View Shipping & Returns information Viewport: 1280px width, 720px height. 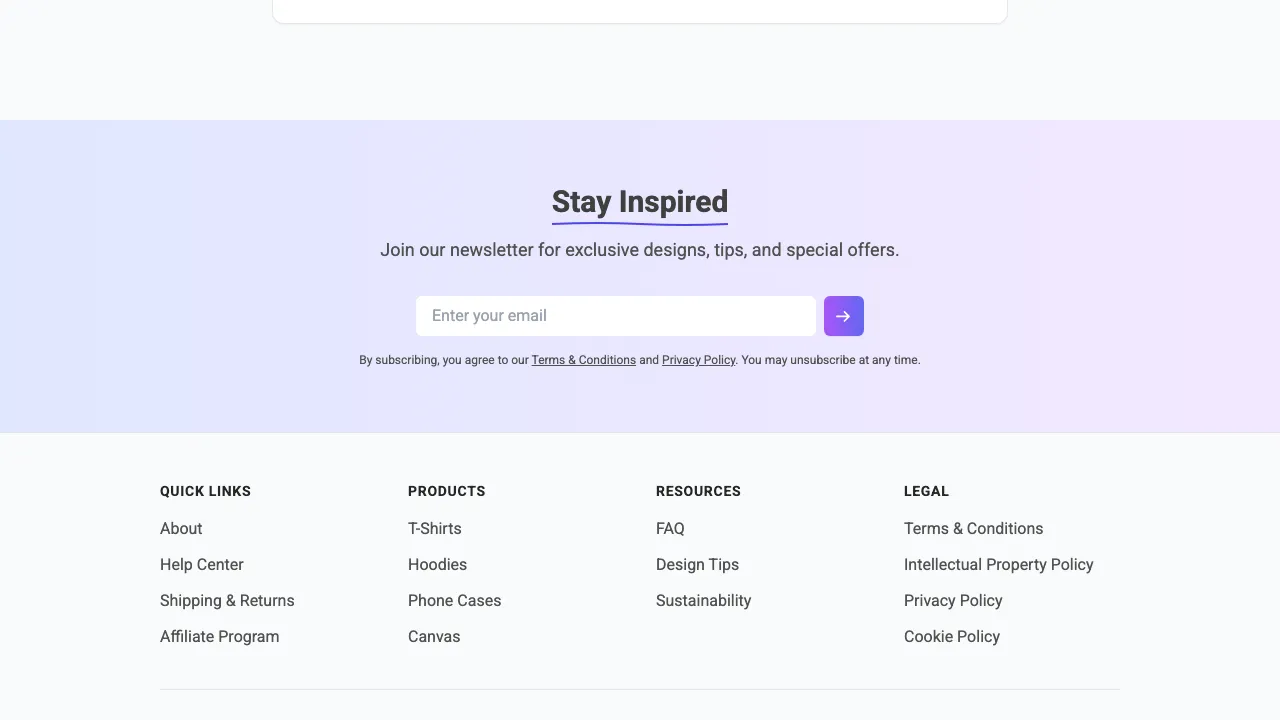click(x=227, y=600)
